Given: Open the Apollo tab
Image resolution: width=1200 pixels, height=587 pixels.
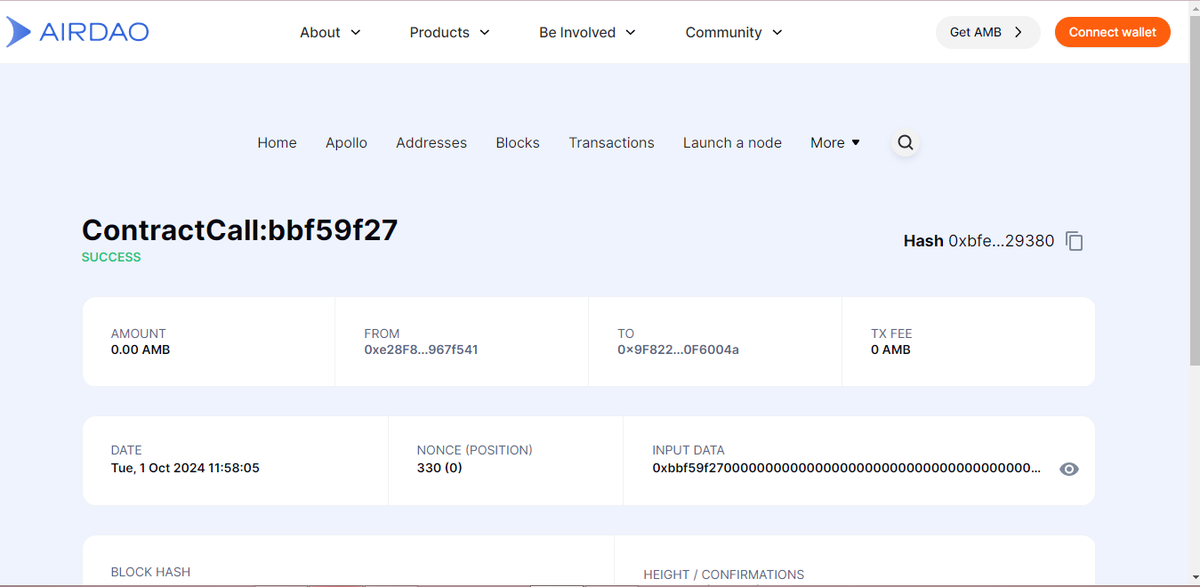Looking at the screenshot, I should (346, 143).
